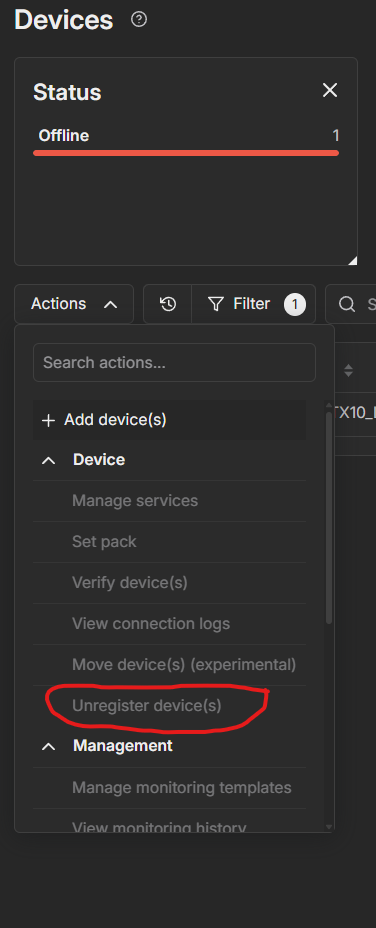Image resolution: width=376 pixels, height=928 pixels.
Task: Click the search magnifier icon in toolbar
Action: (346, 304)
